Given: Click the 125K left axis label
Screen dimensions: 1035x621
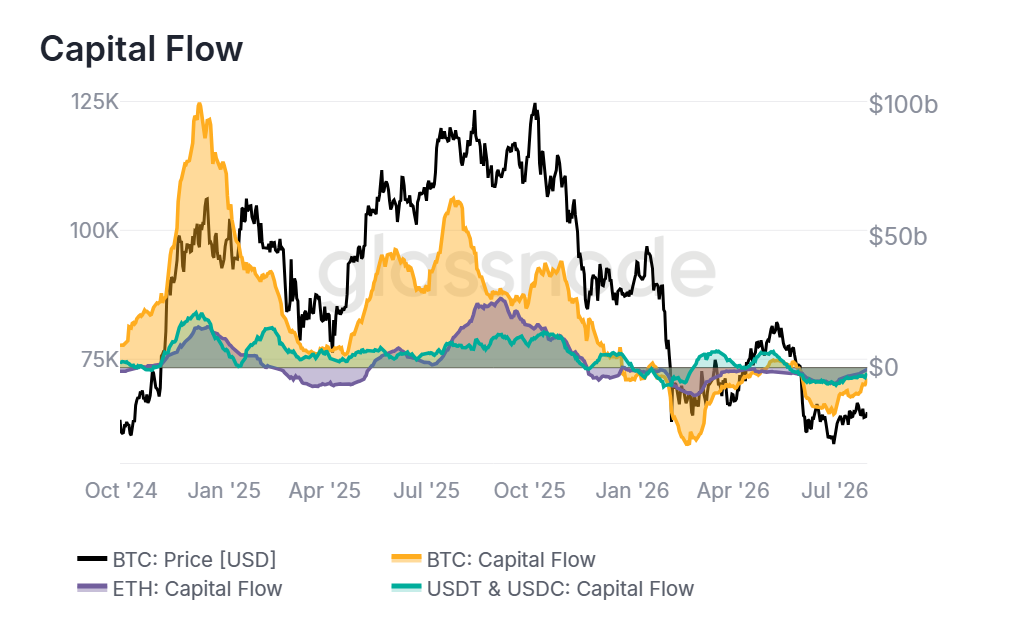Looking at the screenshot, I should tap(94, 102).
